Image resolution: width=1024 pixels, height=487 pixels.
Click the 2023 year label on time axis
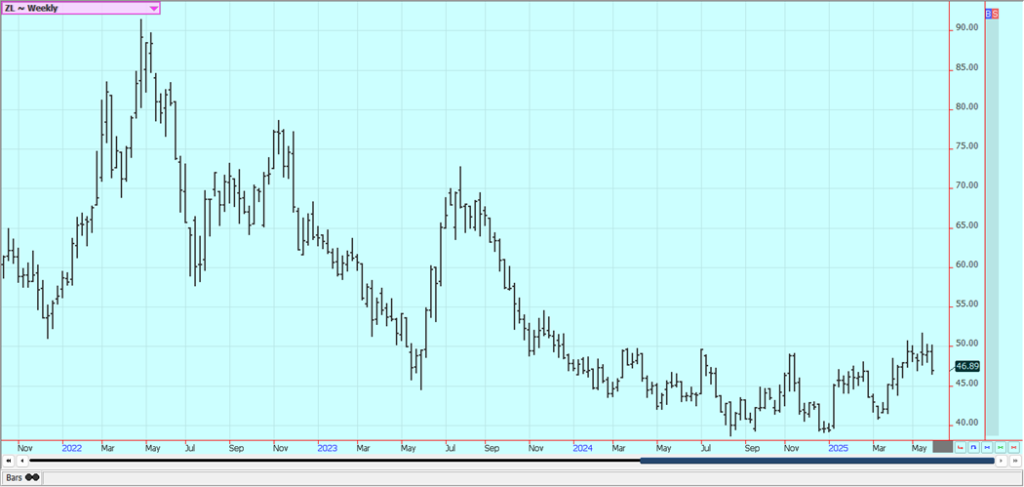tap(327, 448)
